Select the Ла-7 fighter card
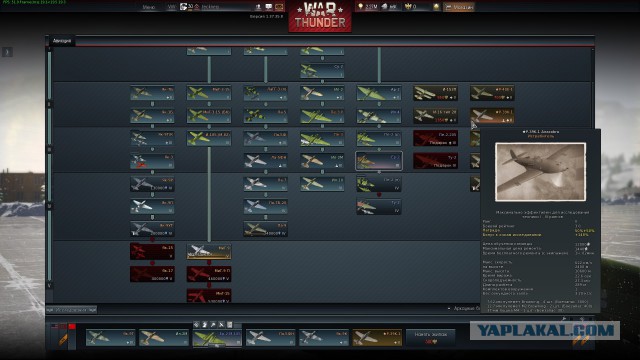Screen dimensions: 640x360 pos(266,184)
